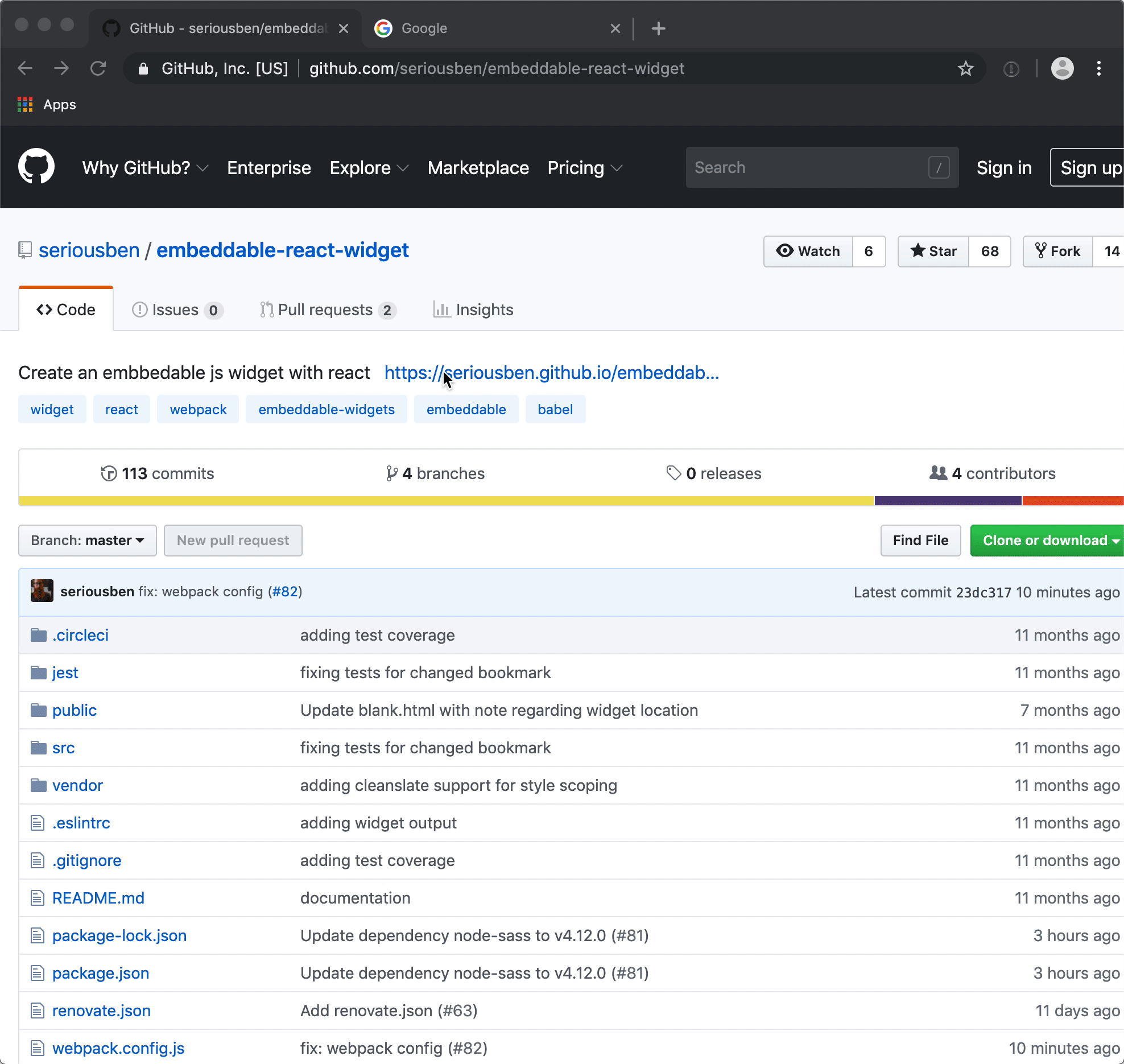This screenshot has height=1064, width=1124.
Task: Open a new browser tab with the plus icon
Action: (x=658, y=28)
